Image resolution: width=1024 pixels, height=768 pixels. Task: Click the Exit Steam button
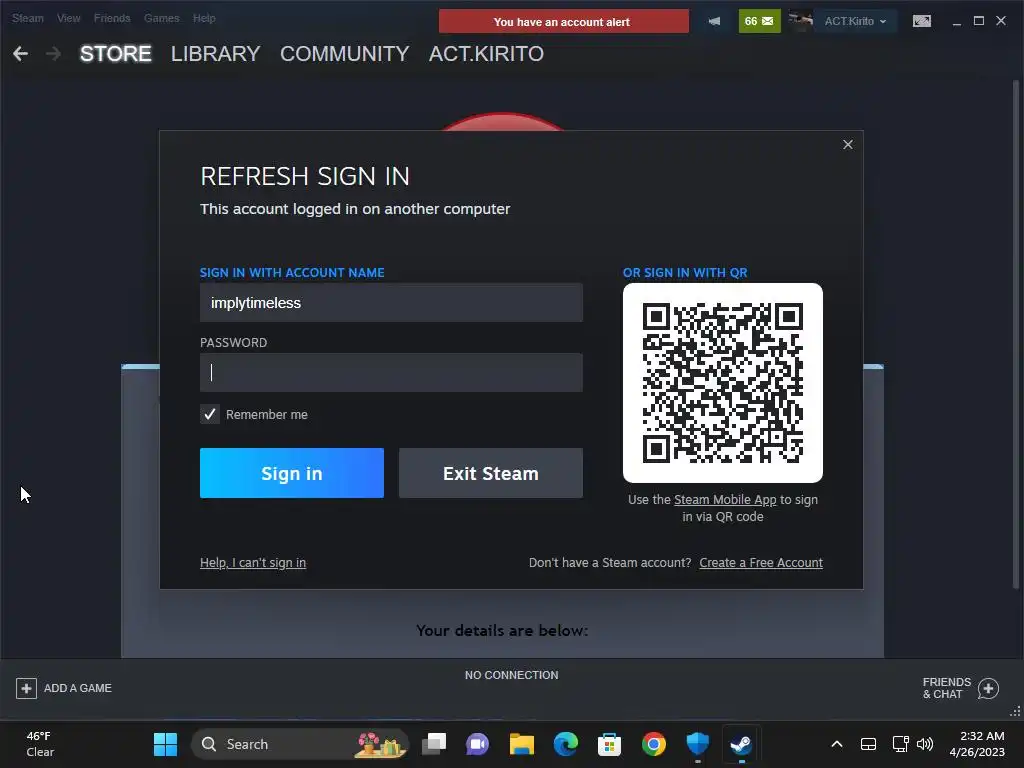pyautogui.click(x=490, y=473)
